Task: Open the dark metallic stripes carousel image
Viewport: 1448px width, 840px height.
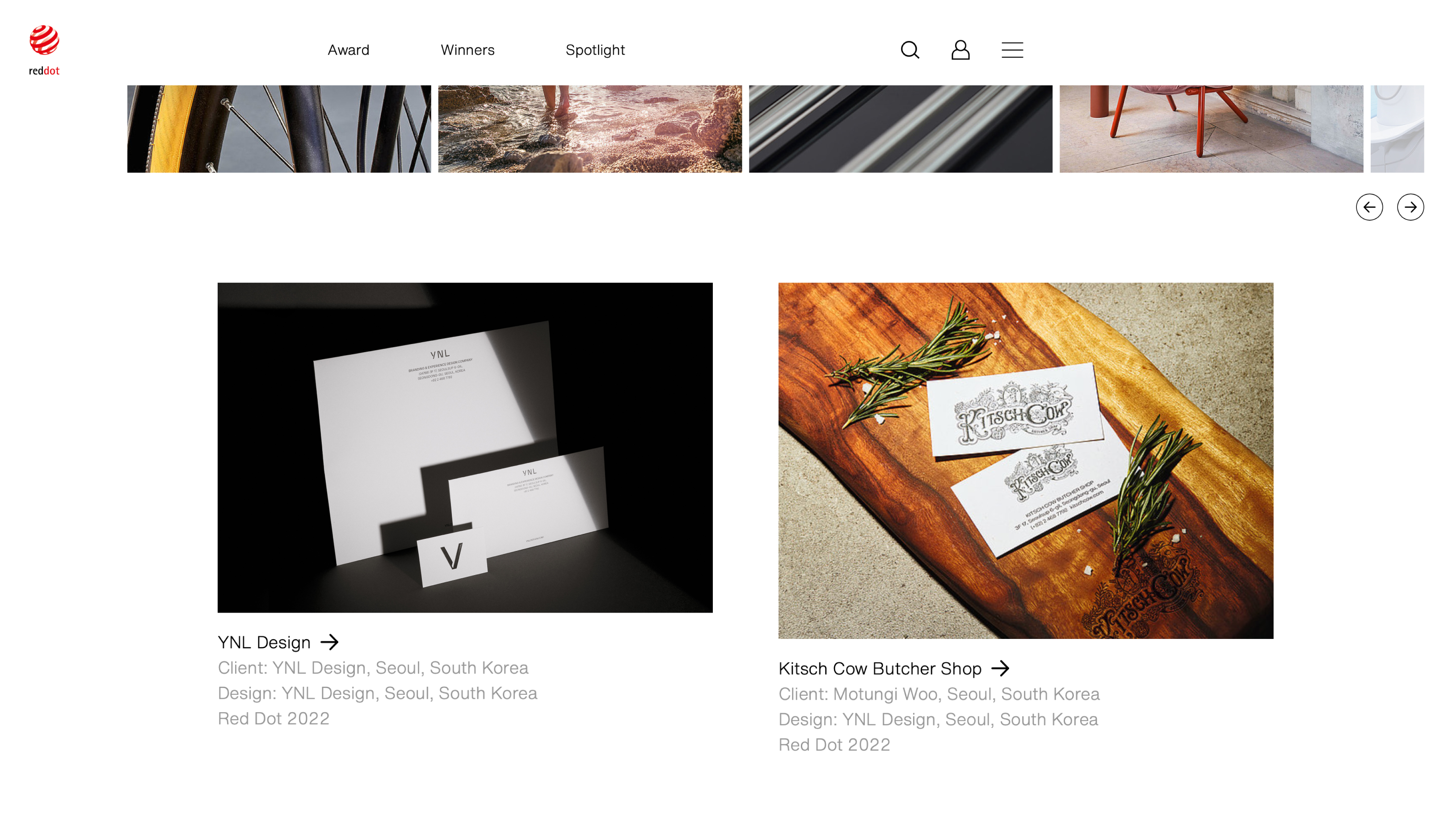Action: coord(901,129)
